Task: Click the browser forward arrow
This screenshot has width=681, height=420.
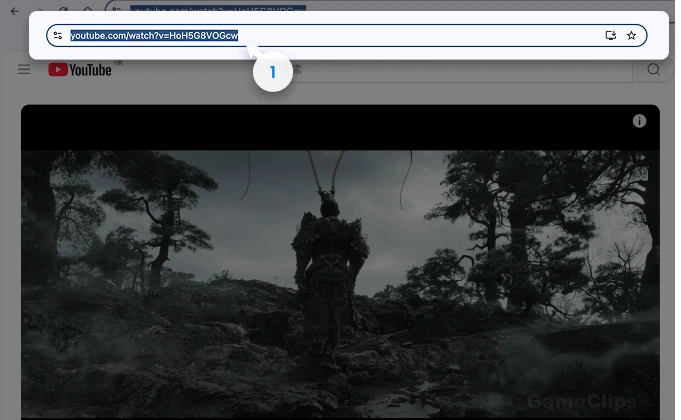Action: 38,10
